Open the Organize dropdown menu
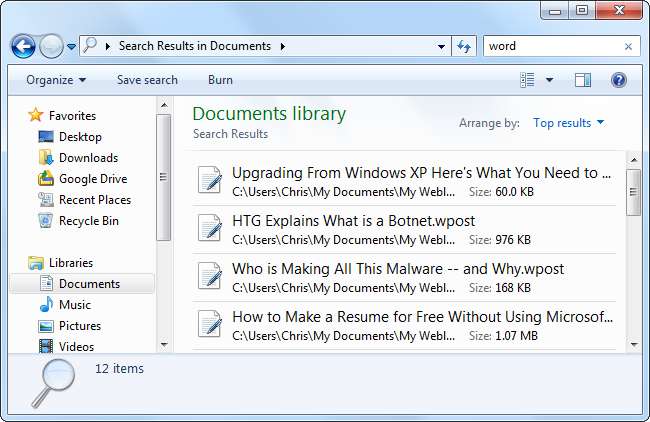The width and height of the screenshot is (650, 422). tap(56, 80)
